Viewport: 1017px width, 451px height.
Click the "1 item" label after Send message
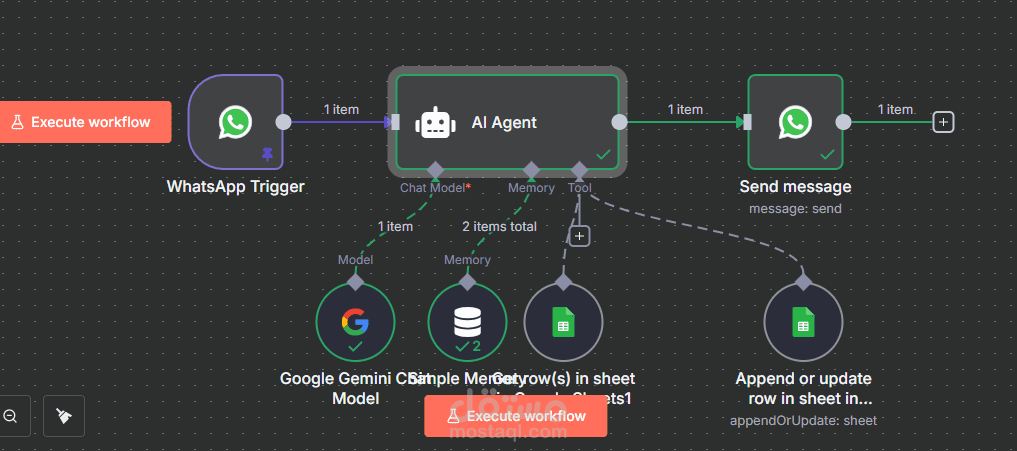coord(895,110)
